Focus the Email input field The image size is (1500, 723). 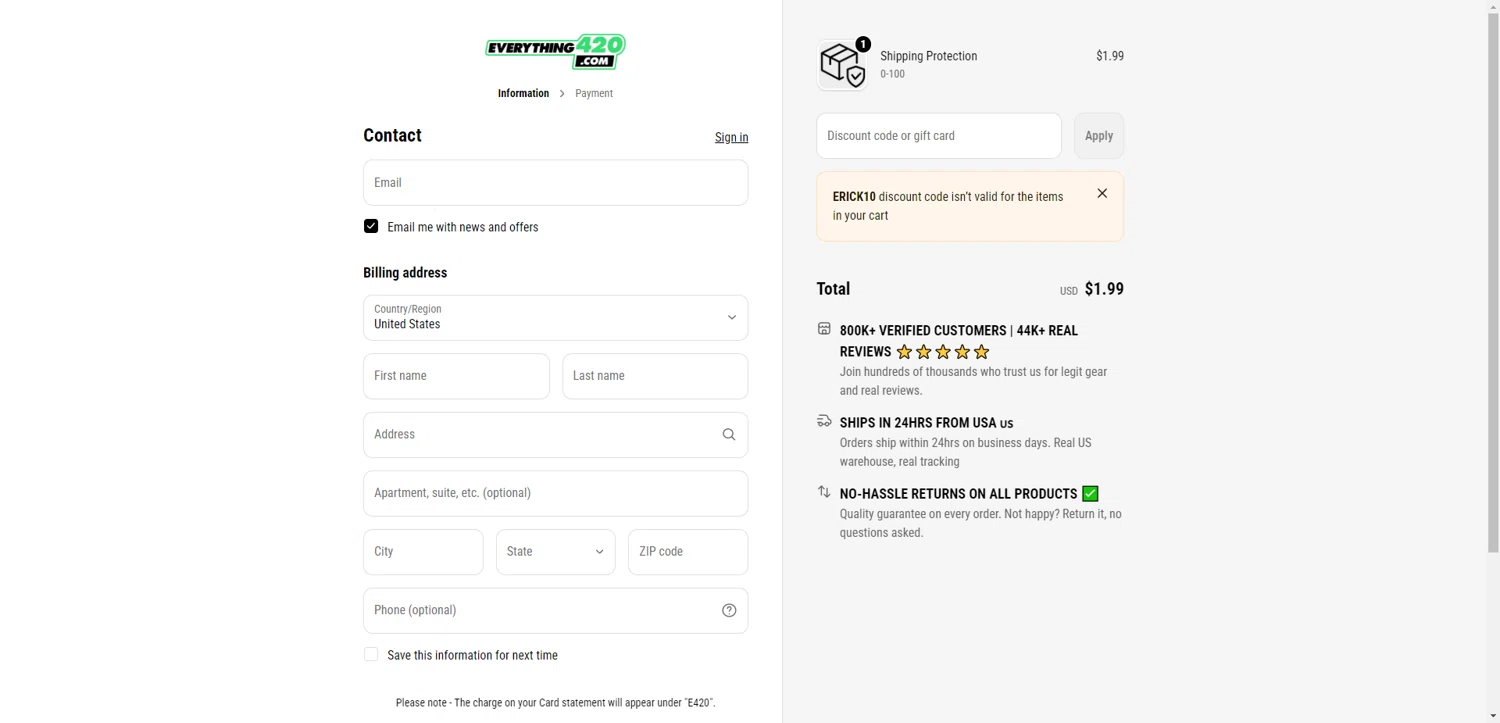(556, 183)
